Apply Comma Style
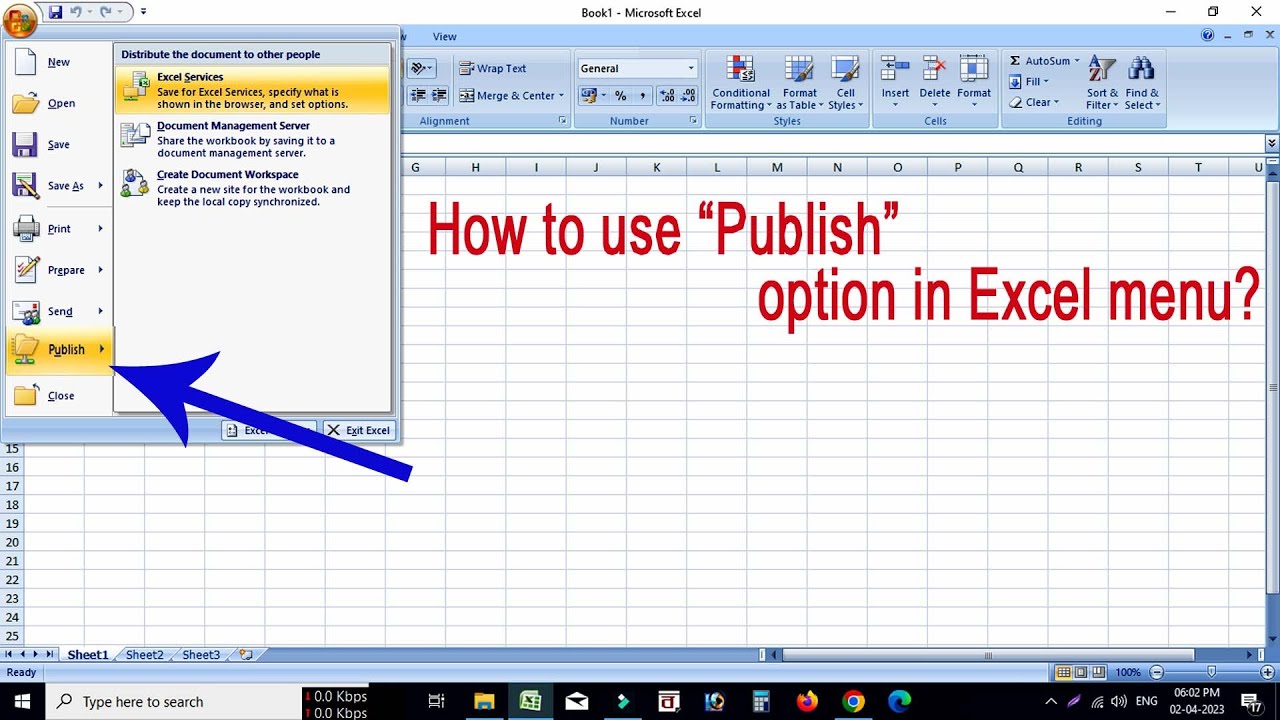The image size is (1280, 720). (x=641, y=95)
